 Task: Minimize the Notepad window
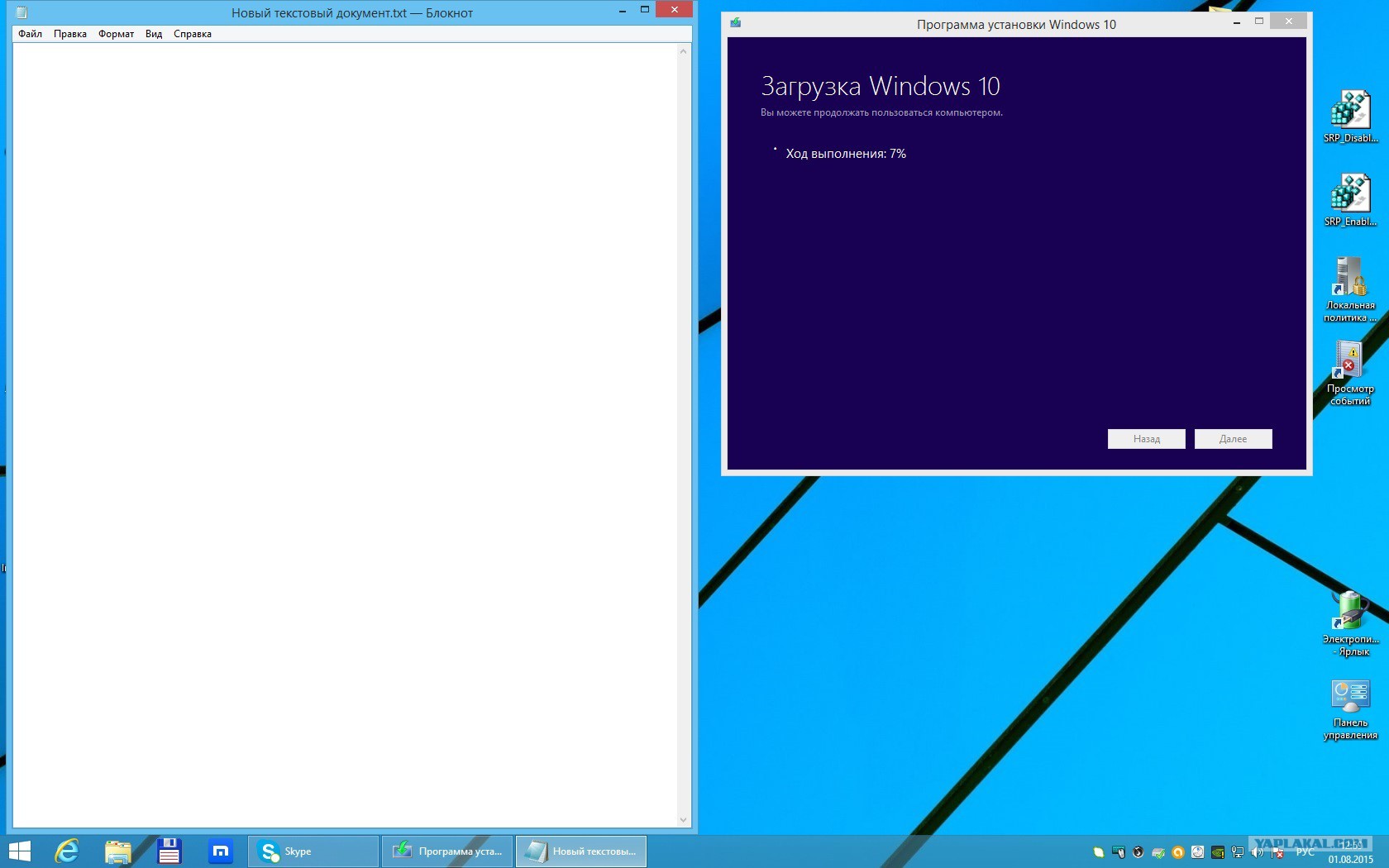623,11
